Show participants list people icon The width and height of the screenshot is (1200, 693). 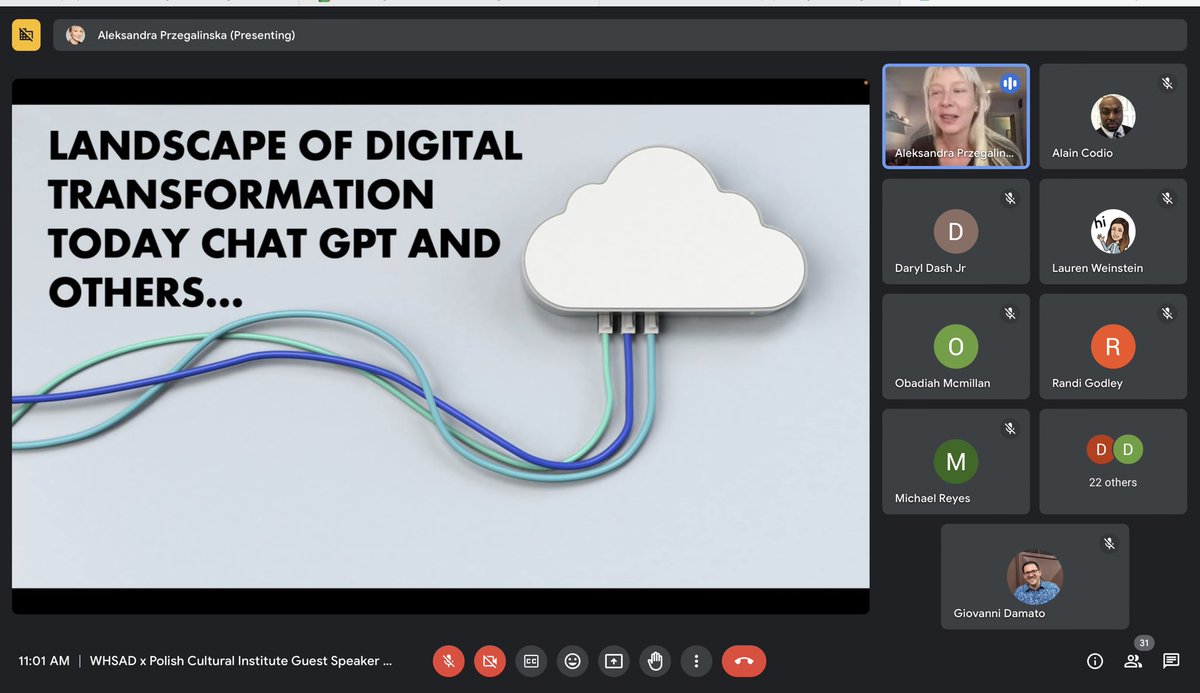[1133, 661]
